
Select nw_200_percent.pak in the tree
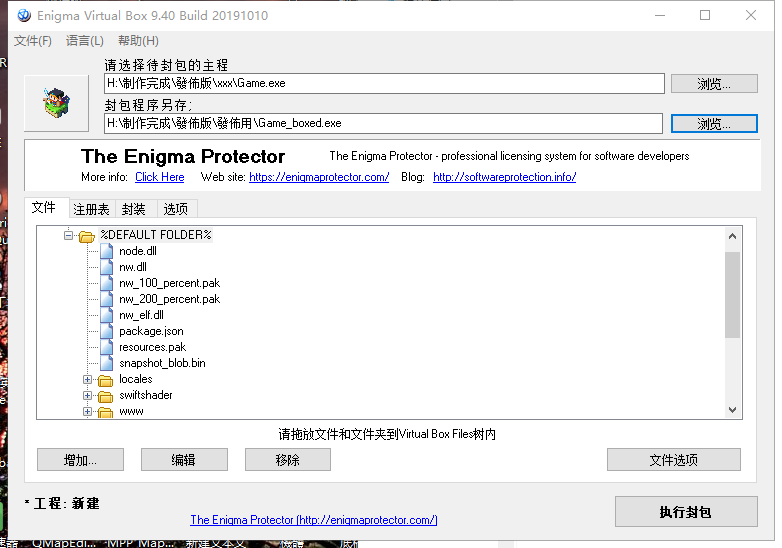[x=170, y=299]
